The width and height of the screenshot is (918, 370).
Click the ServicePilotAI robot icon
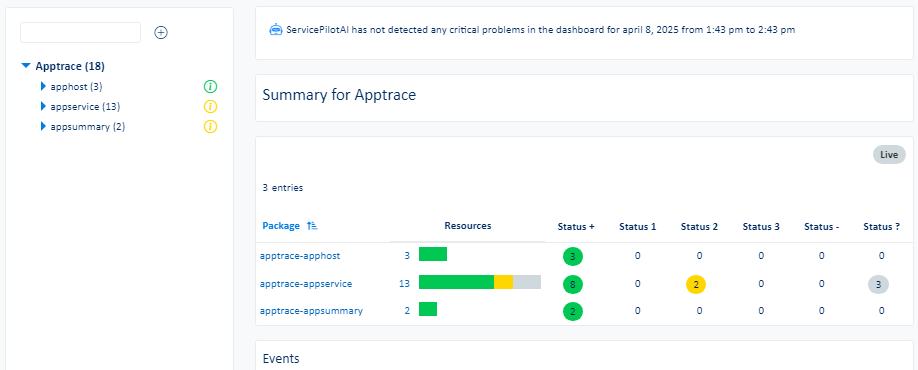[x=276, y=29]
